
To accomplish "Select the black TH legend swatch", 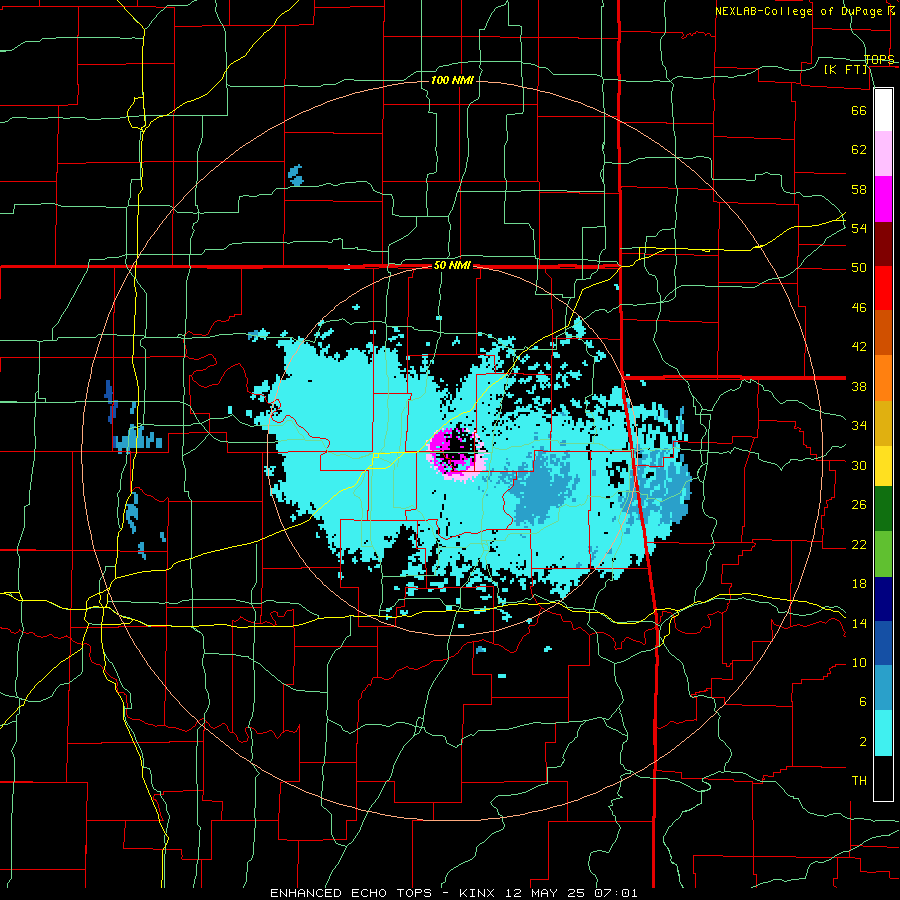I will click(883, 778).
